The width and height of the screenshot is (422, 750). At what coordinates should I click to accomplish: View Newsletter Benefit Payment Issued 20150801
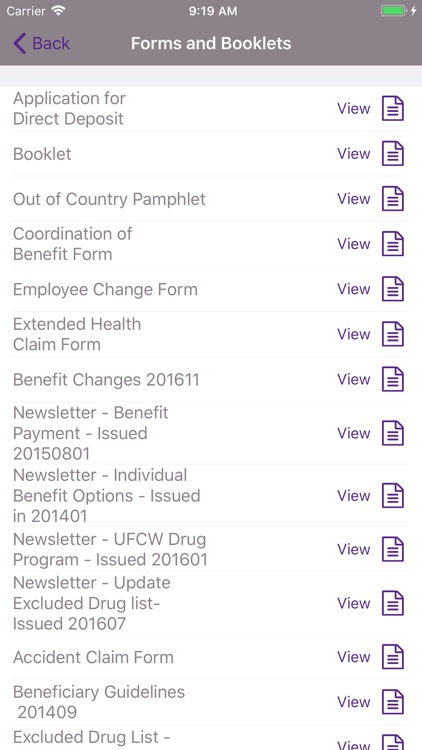tap(354, 433)
